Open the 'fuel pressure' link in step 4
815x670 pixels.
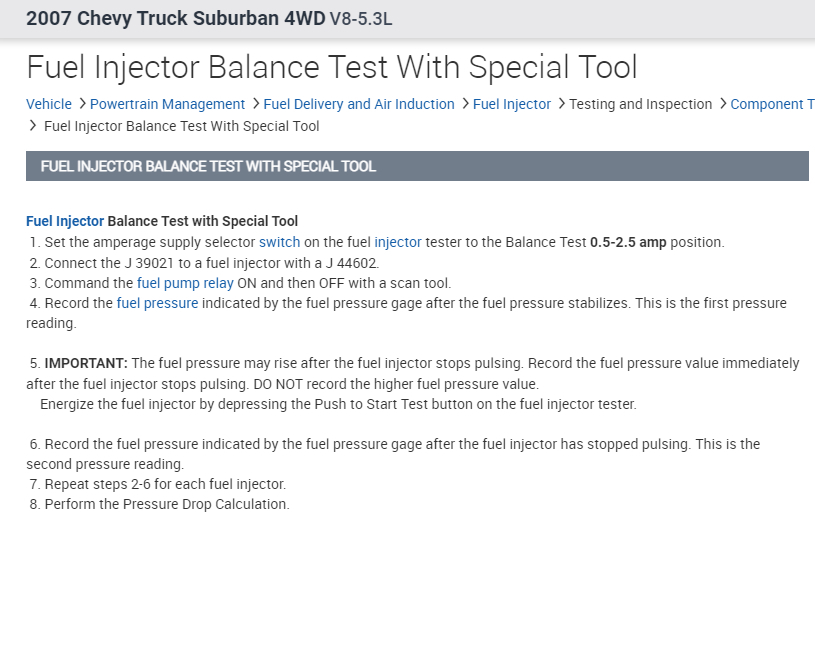click(x=157, y=303)
